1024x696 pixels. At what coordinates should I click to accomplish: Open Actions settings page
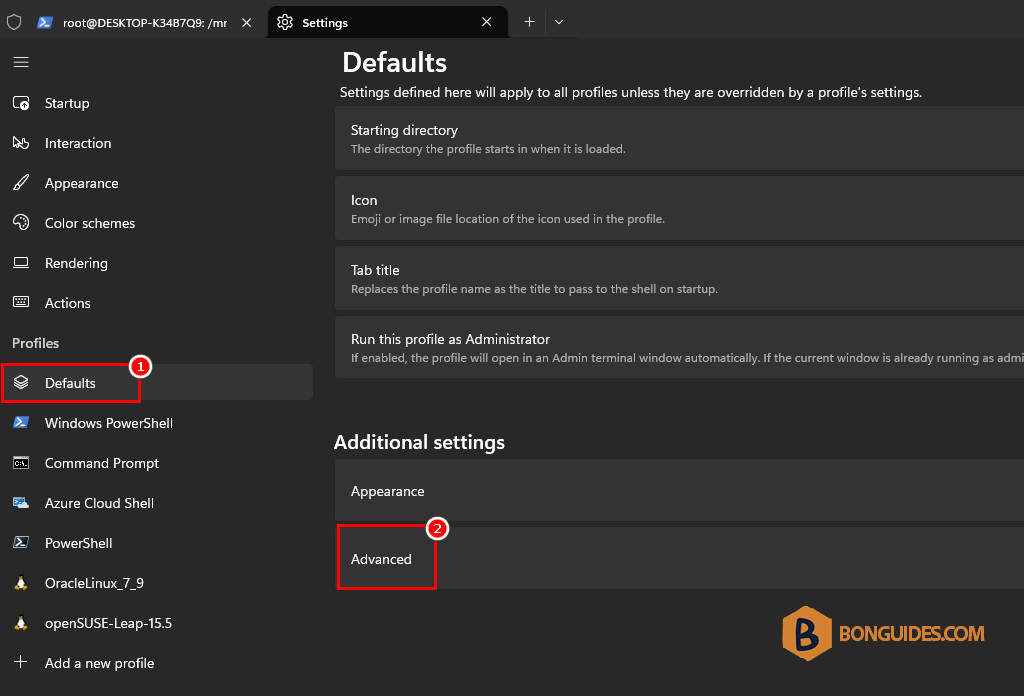pyautogui.click(x=157, y=302)
